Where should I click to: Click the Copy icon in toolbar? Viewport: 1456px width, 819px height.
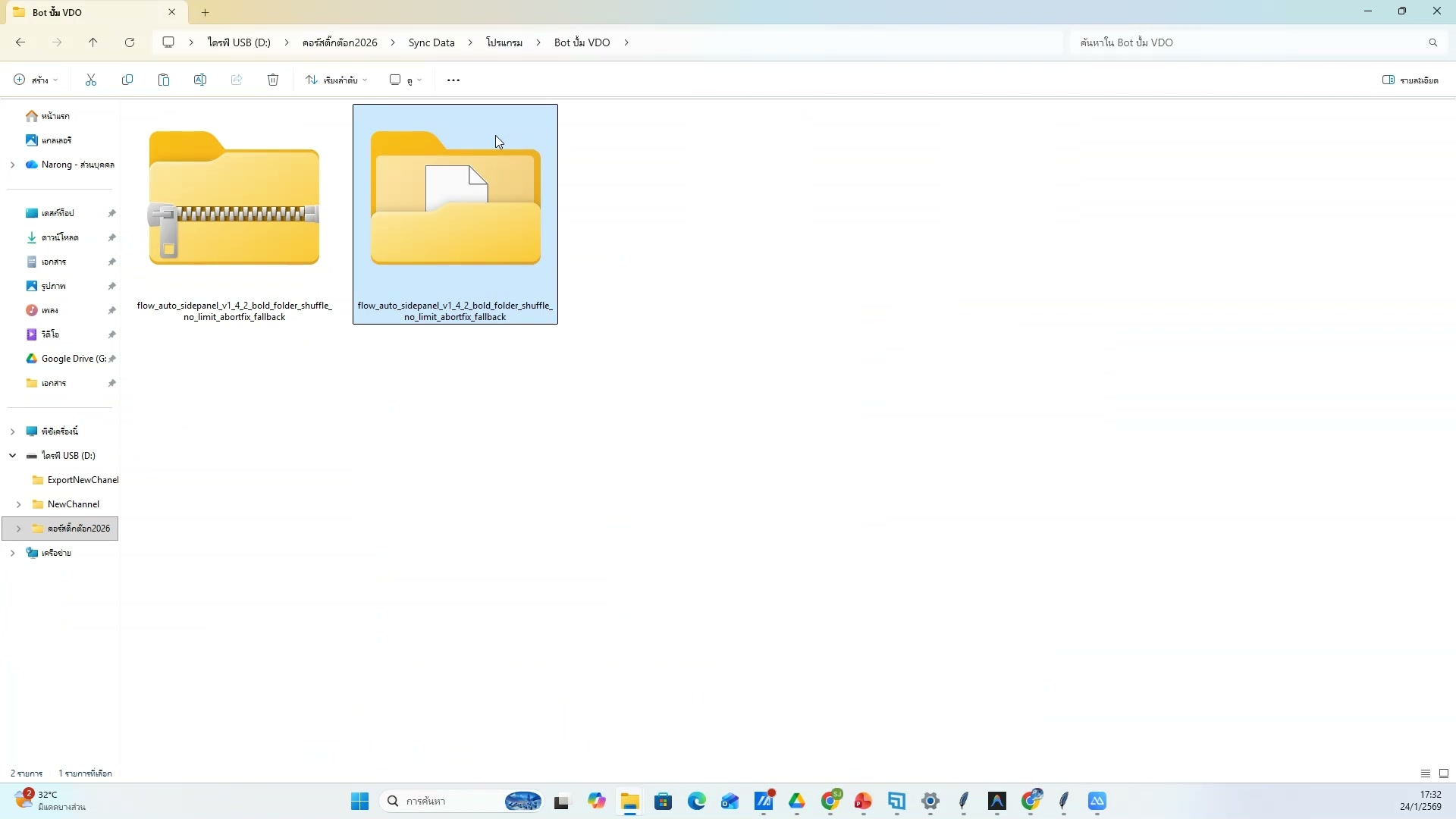[x=127, y=80]
